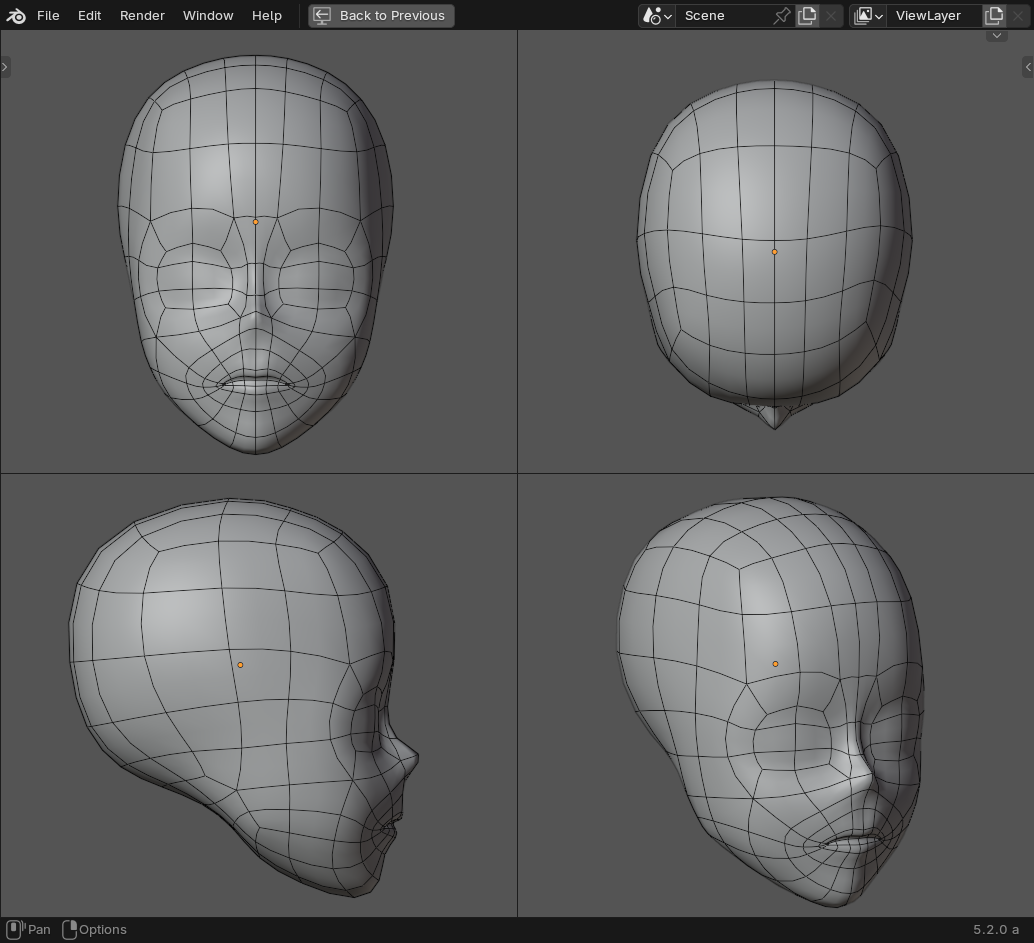This screenshot has width=1034, height=943.
Task: Expand the header chevron below ViewLayer
Action: pos(996,35)
